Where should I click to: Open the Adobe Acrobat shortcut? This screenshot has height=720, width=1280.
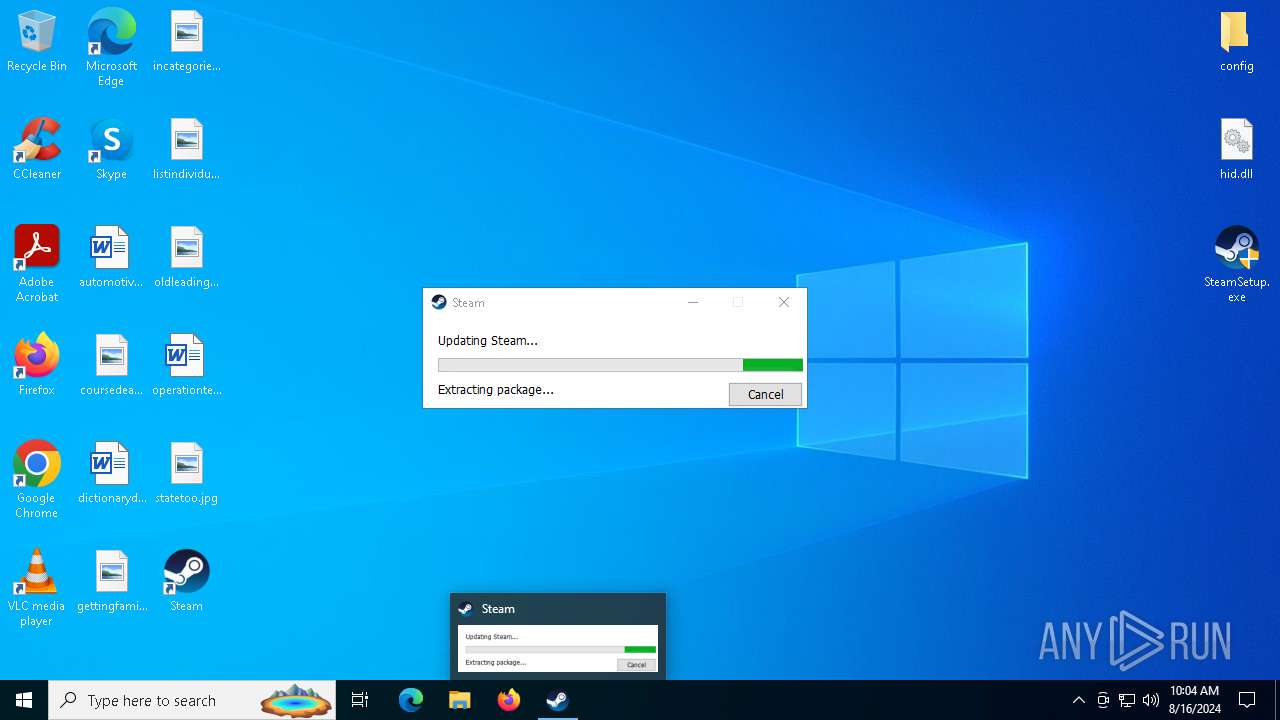click(x=37, y=264)
